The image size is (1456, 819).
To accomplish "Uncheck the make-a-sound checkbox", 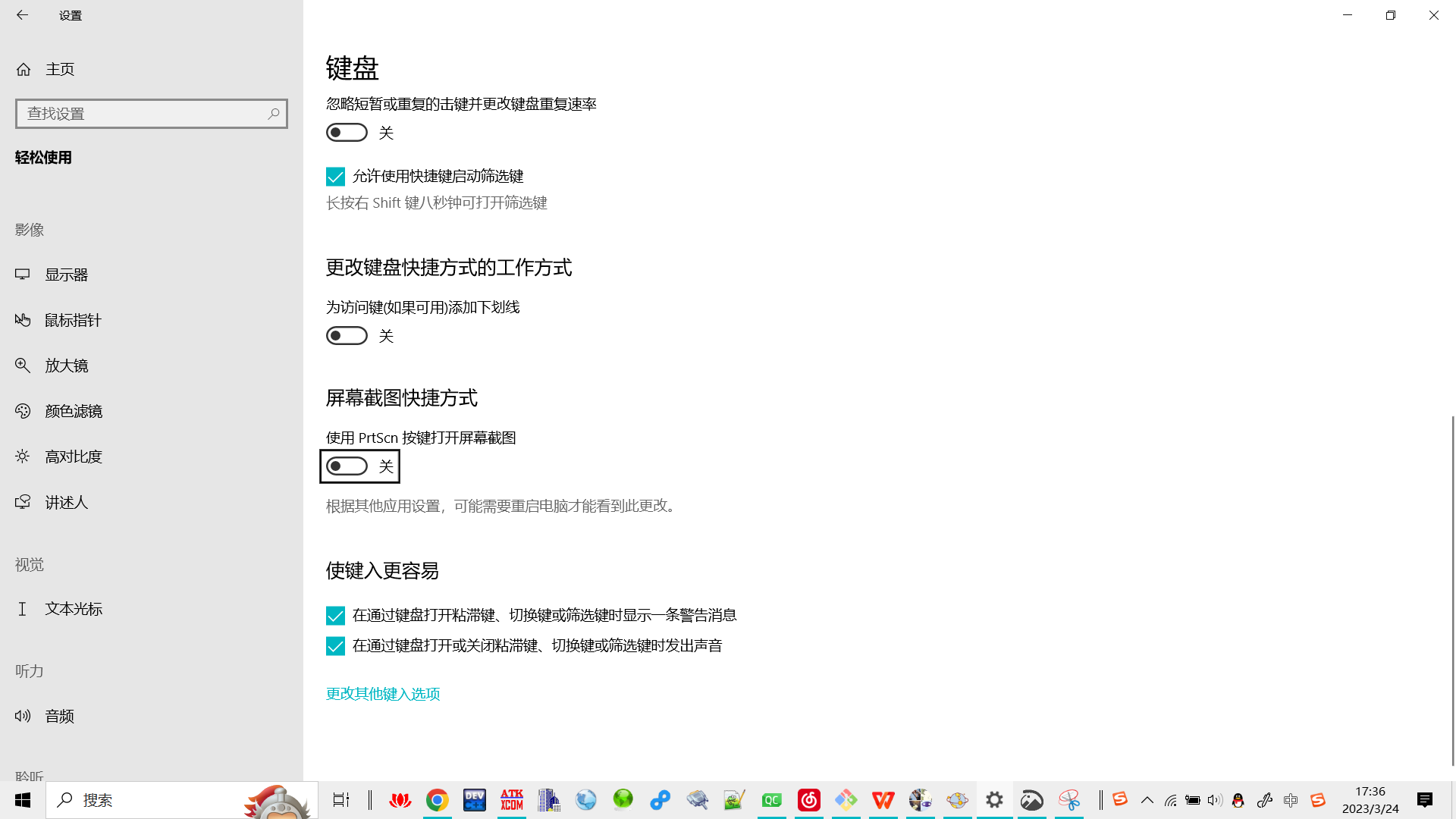I will 335,646.
